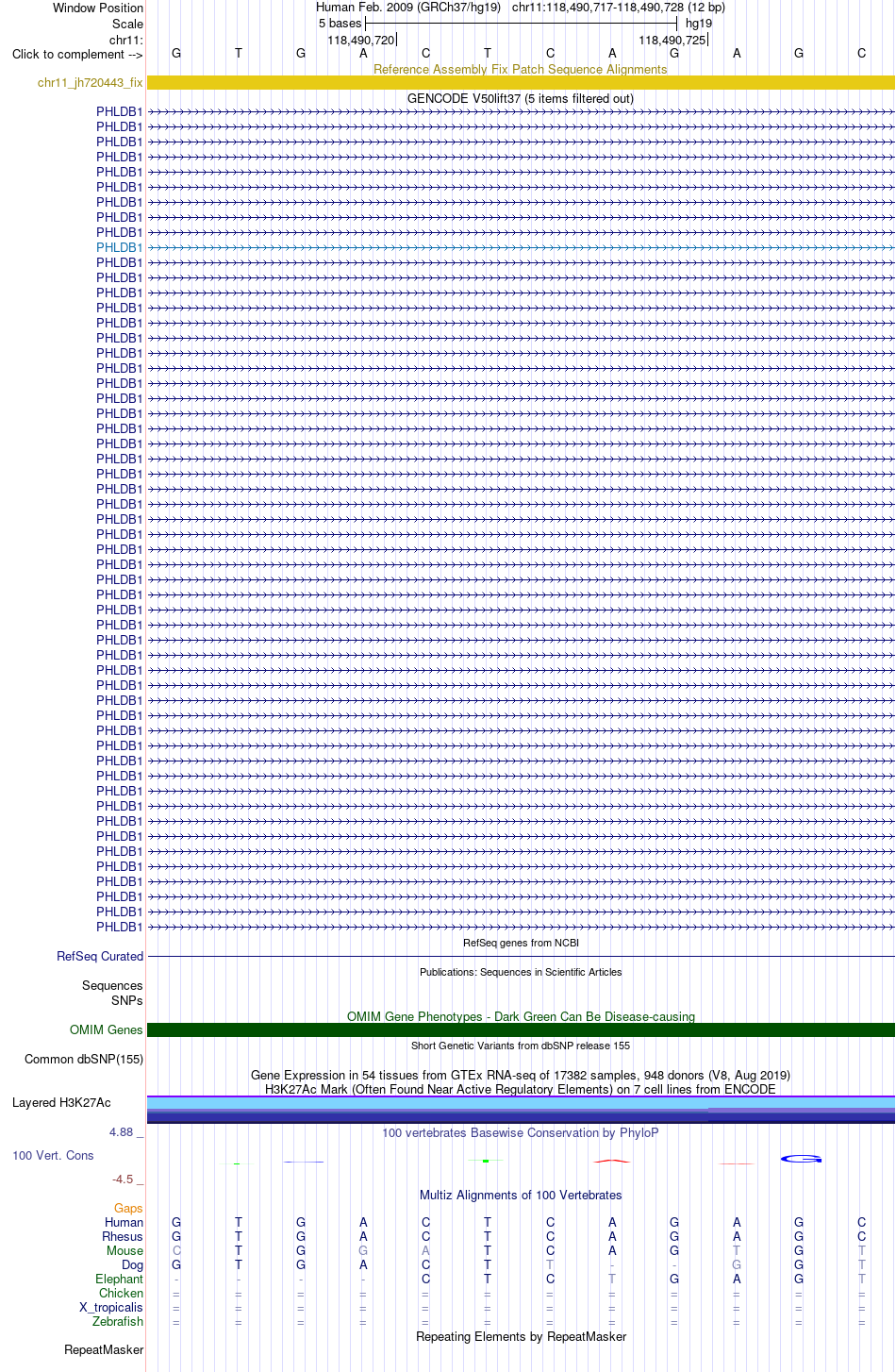The image size is (896, 1372).
Task: Open Gene Expression in 54 tissues GTEx title
Action: point(521,1075)
